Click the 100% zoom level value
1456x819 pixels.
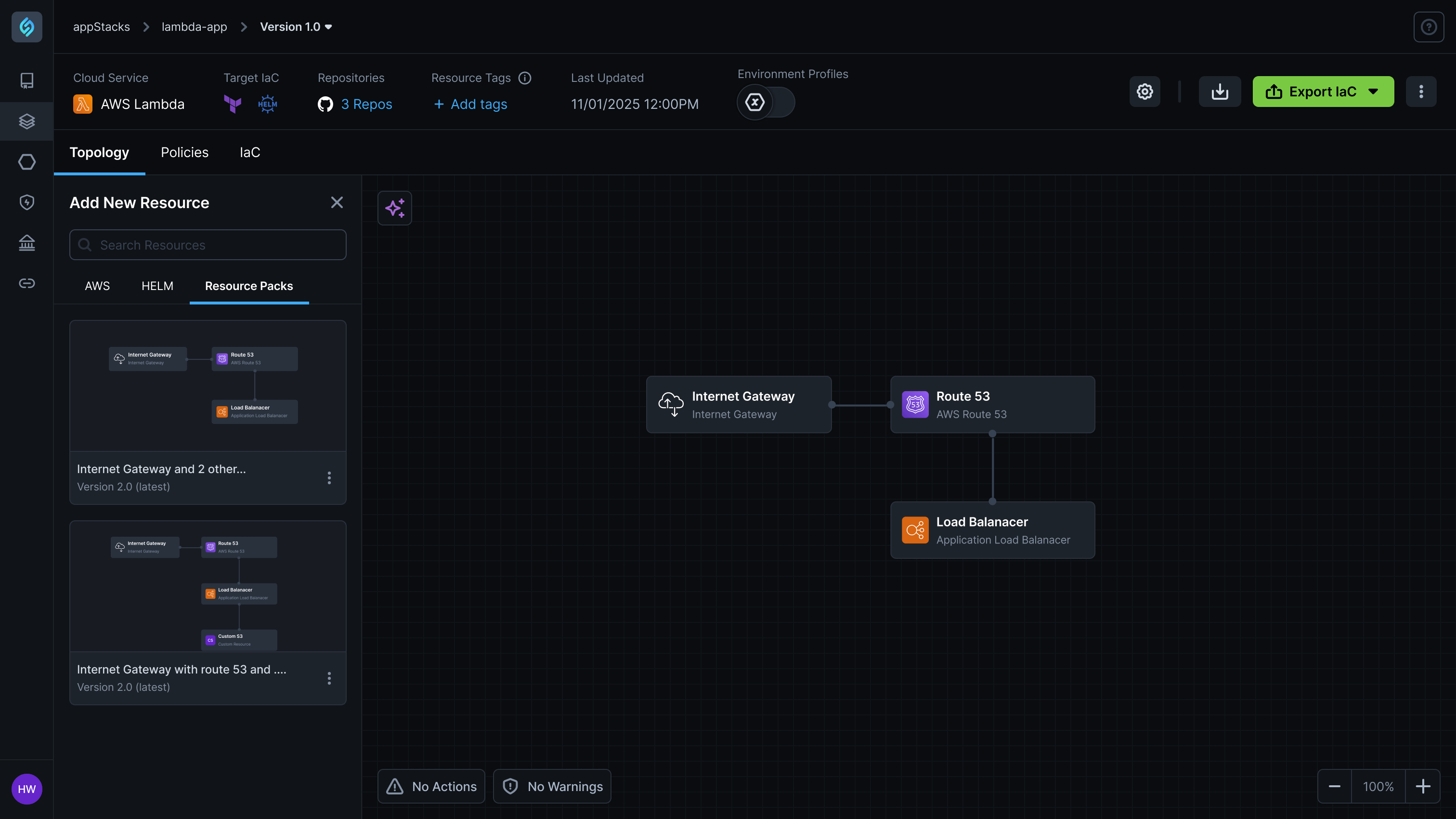coord(1378,786)
